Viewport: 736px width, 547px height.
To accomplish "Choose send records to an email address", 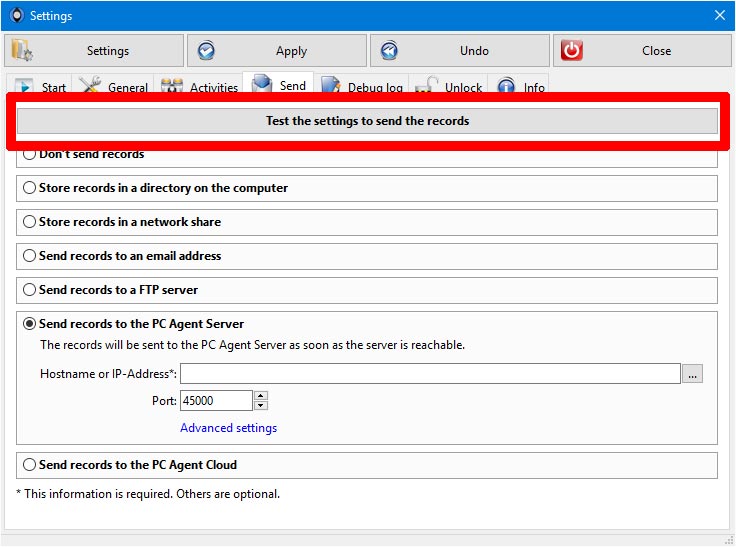I will pyautogui.click(x=30, y=256).
